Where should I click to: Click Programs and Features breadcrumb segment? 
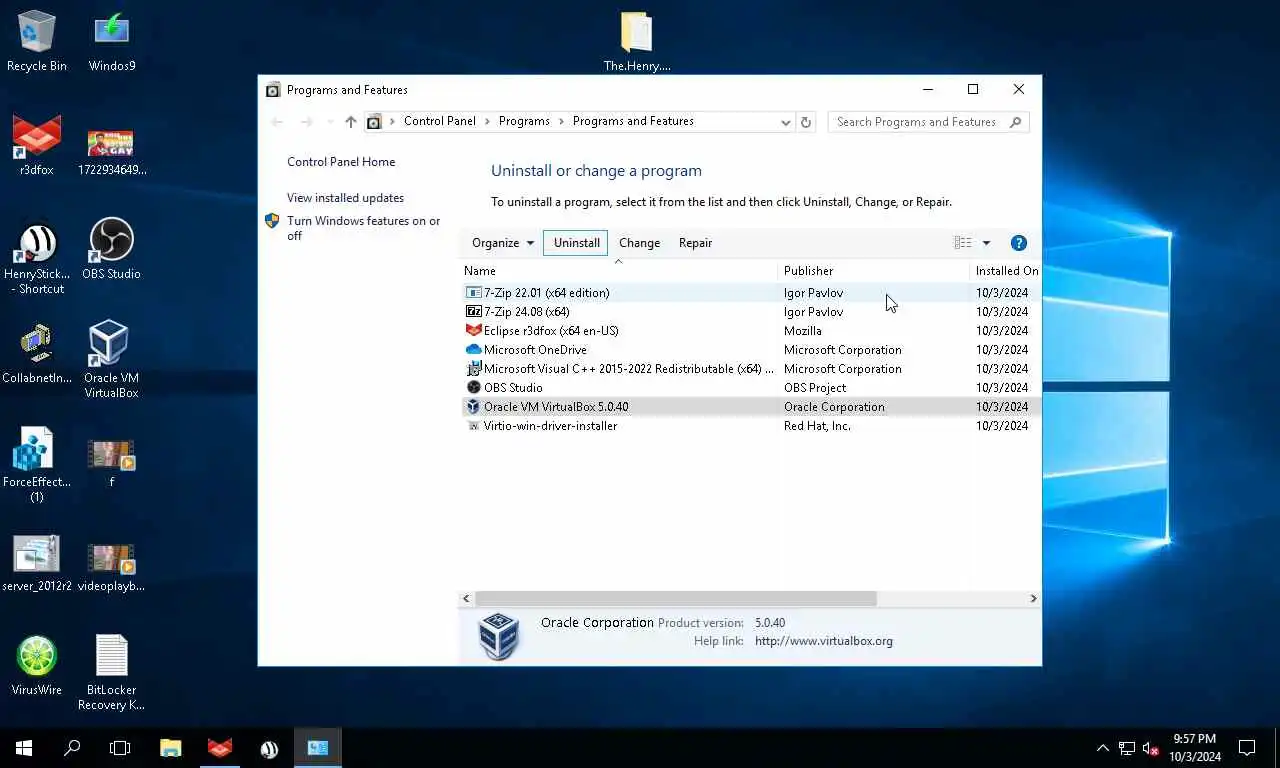pyautogui.click(x=633, y=121)
